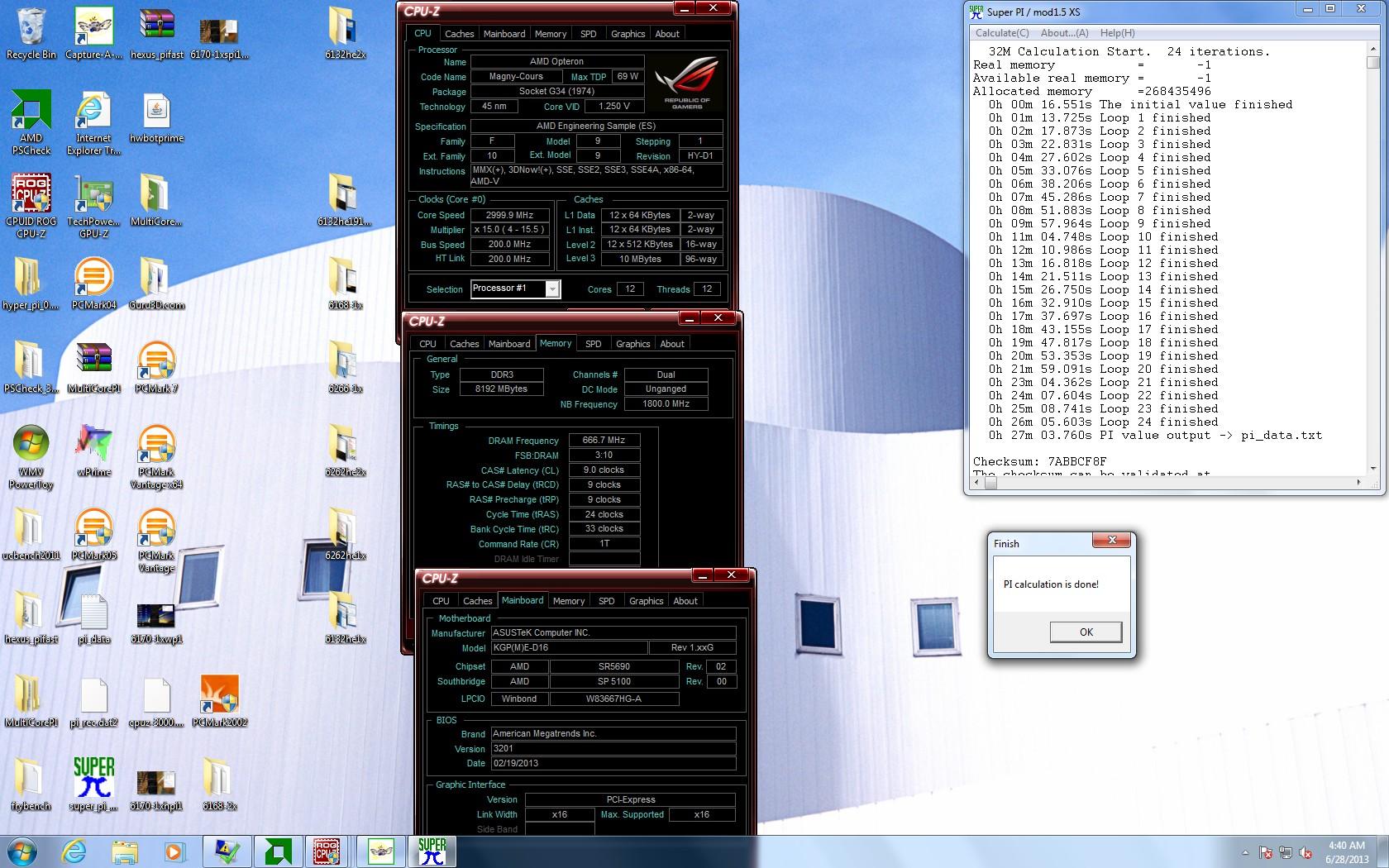Open Internet Explorer from the taskbar
The image size is (1389, 868).
74,851
